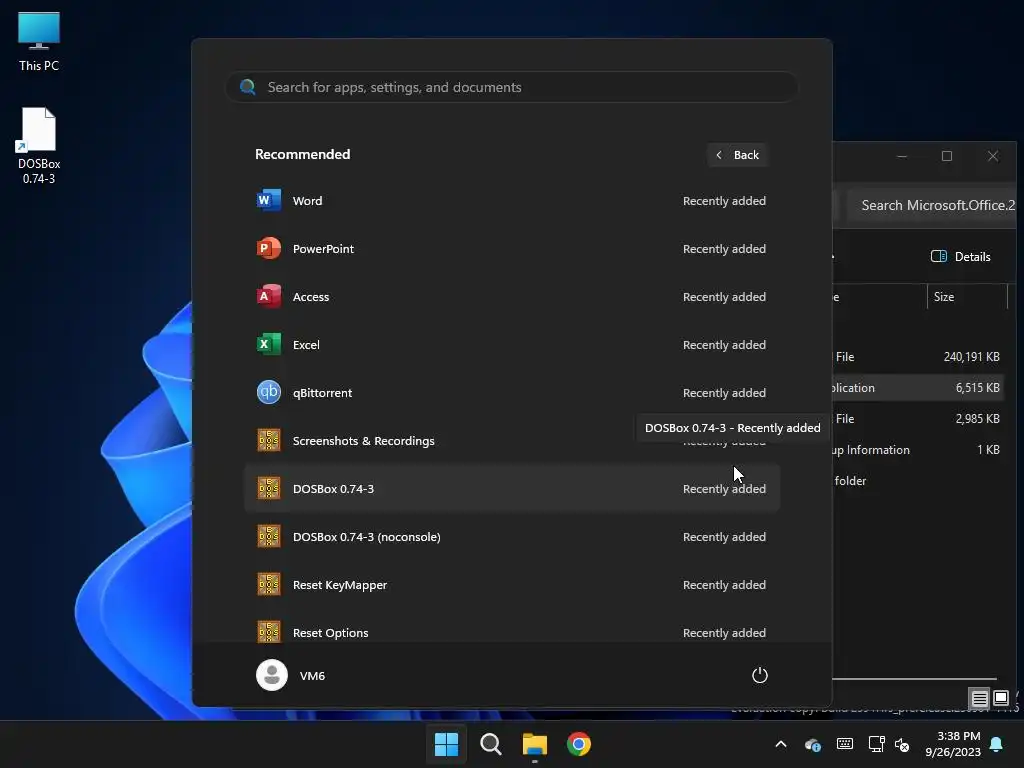Switch File Explorer to large thumbnails view

tap(1001, 698)
